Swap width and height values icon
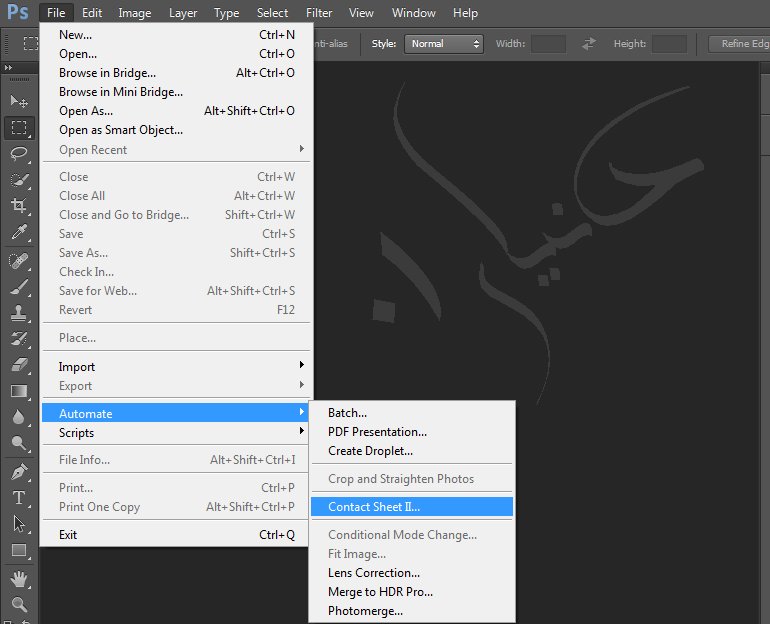Screen dimensions: 770x624 588,44
